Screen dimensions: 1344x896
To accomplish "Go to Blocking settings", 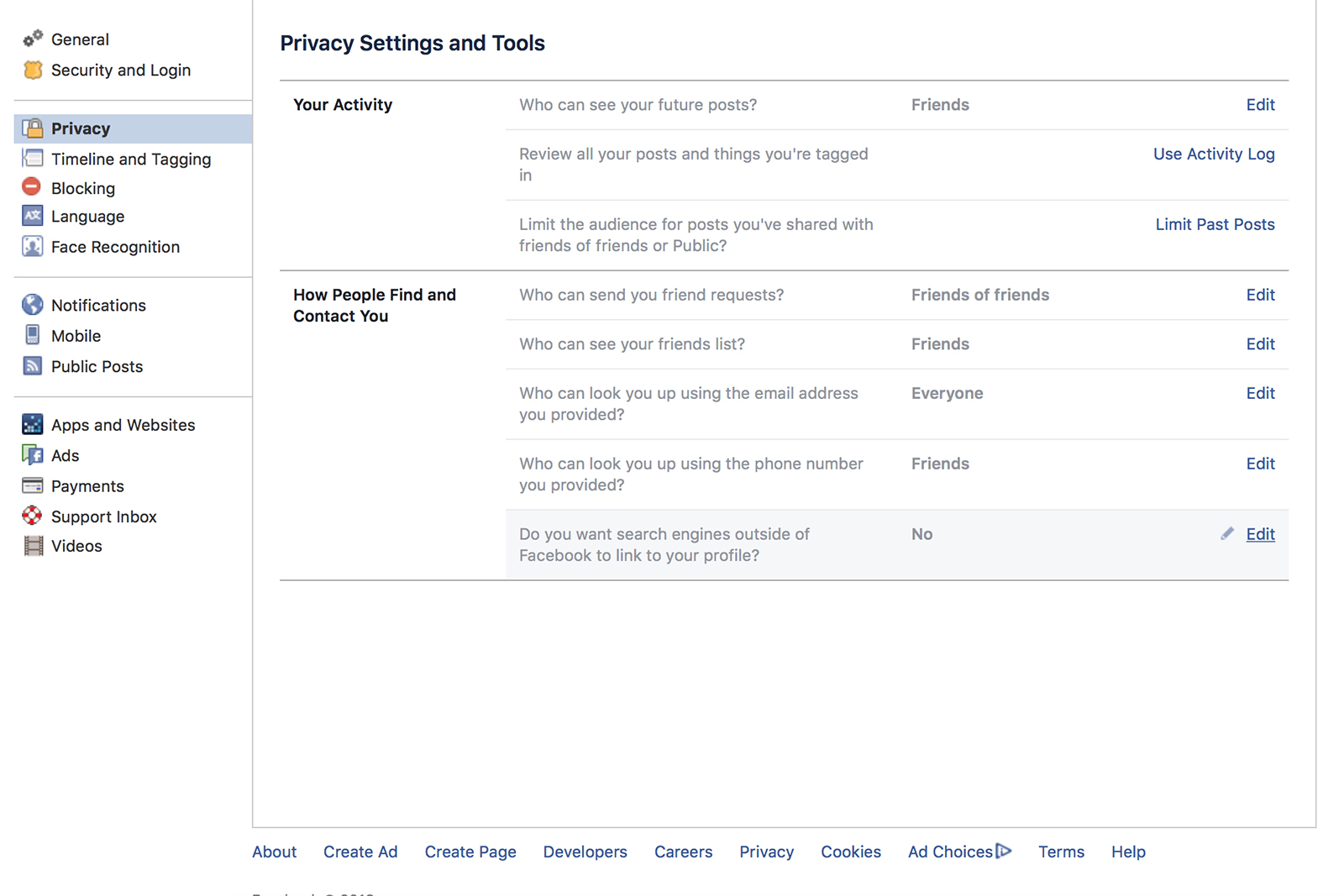I will tap(83, 188).
